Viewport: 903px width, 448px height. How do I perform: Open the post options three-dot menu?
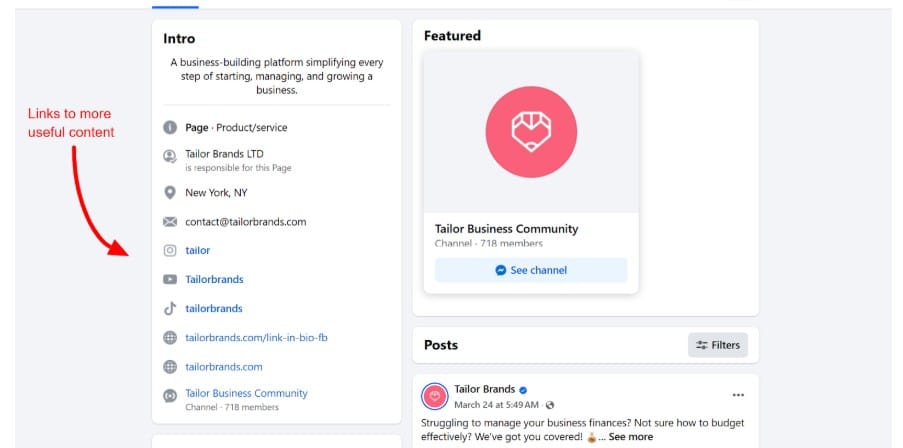pyautogui.click(x=738, y=395)
